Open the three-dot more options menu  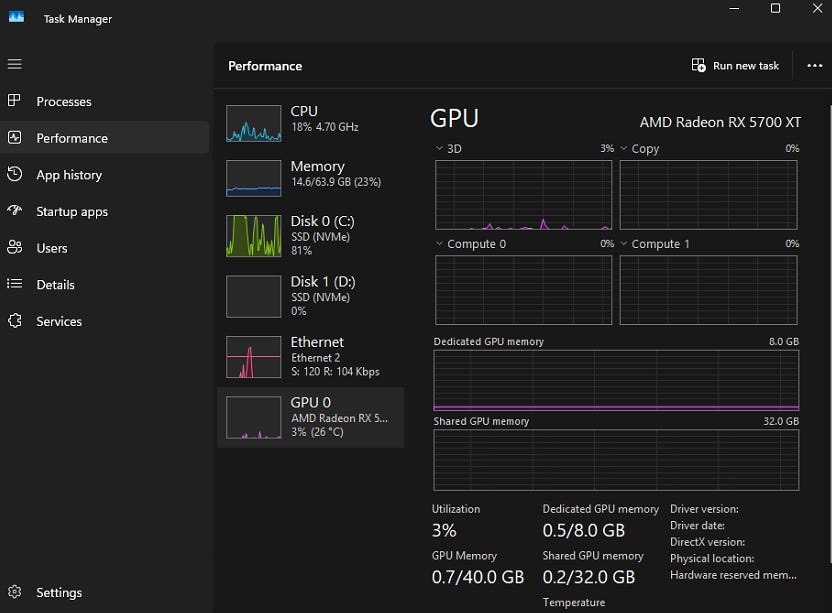pyautogui.click(x=814, y=66)
